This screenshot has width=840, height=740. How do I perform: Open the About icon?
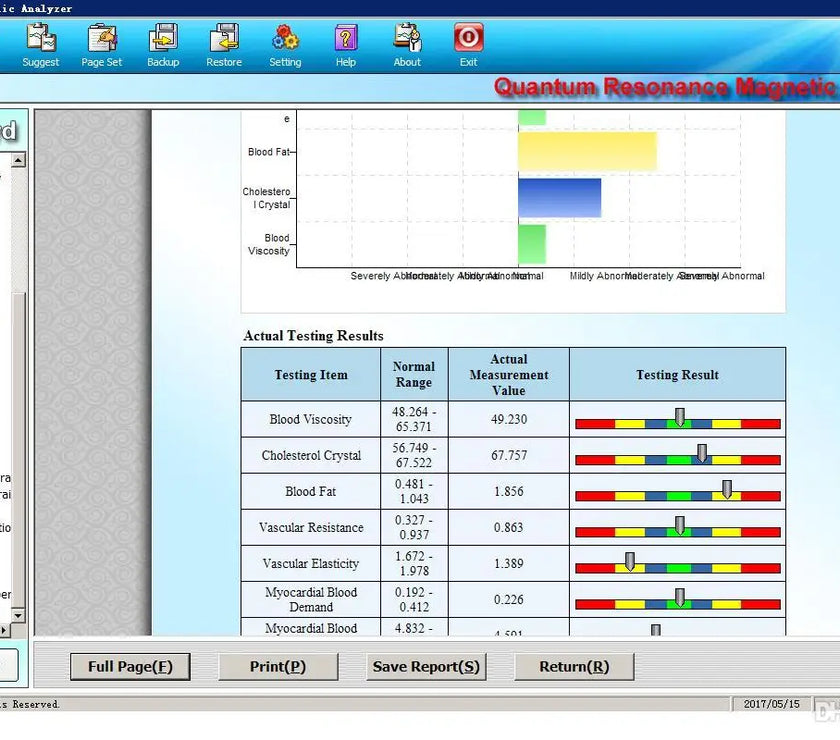pyautogui.click(x=407, y=45)
